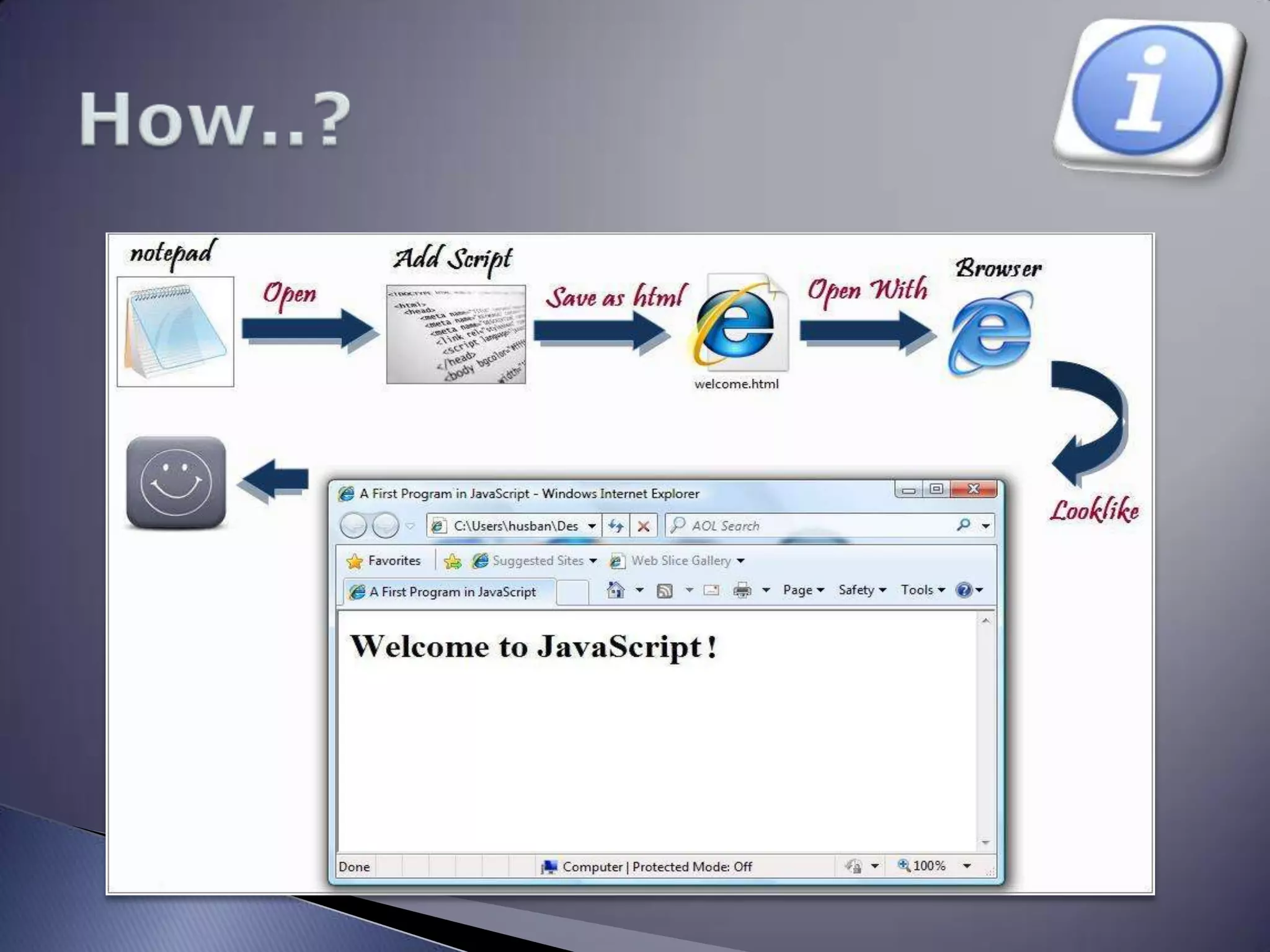Viewport: 1270px width, 952px height.
Task: Expand the address bar history dropdown
Action: point(592,526)
